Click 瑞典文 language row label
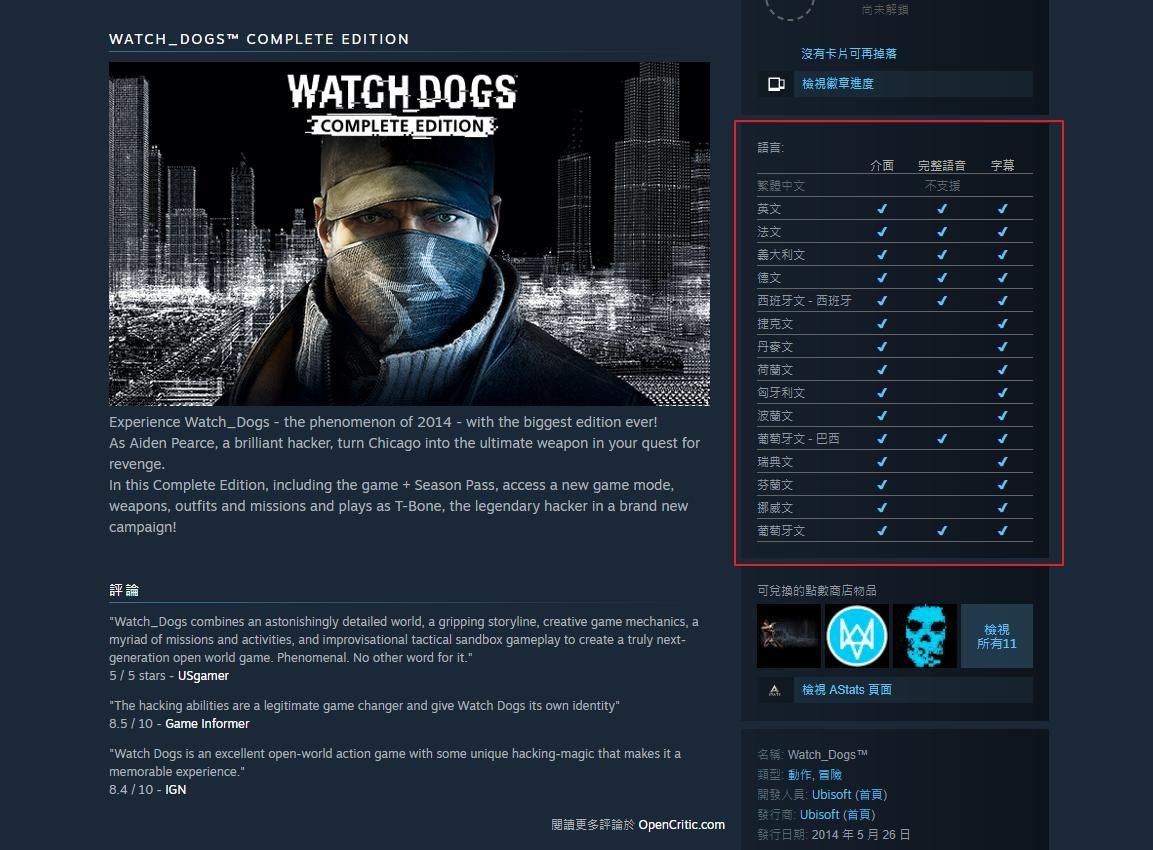Image resolution: width=1153 pixels, height=850 pixels. tap(775, 462)
